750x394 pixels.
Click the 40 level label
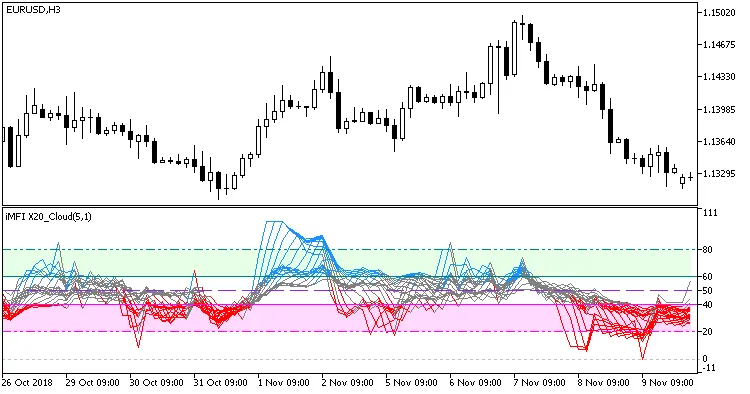(x=708, y=305)
